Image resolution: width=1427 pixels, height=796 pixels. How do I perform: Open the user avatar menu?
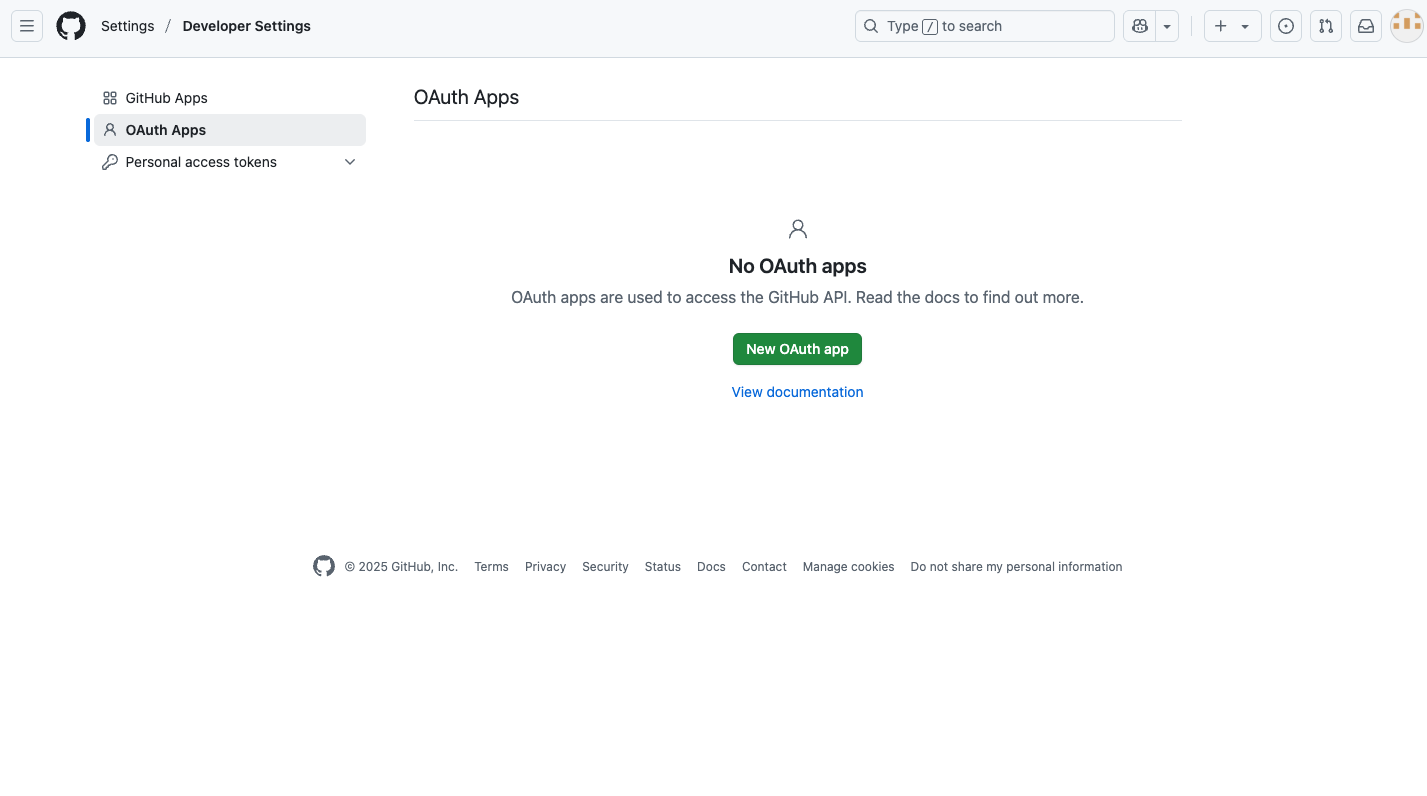pos(1407,26)
